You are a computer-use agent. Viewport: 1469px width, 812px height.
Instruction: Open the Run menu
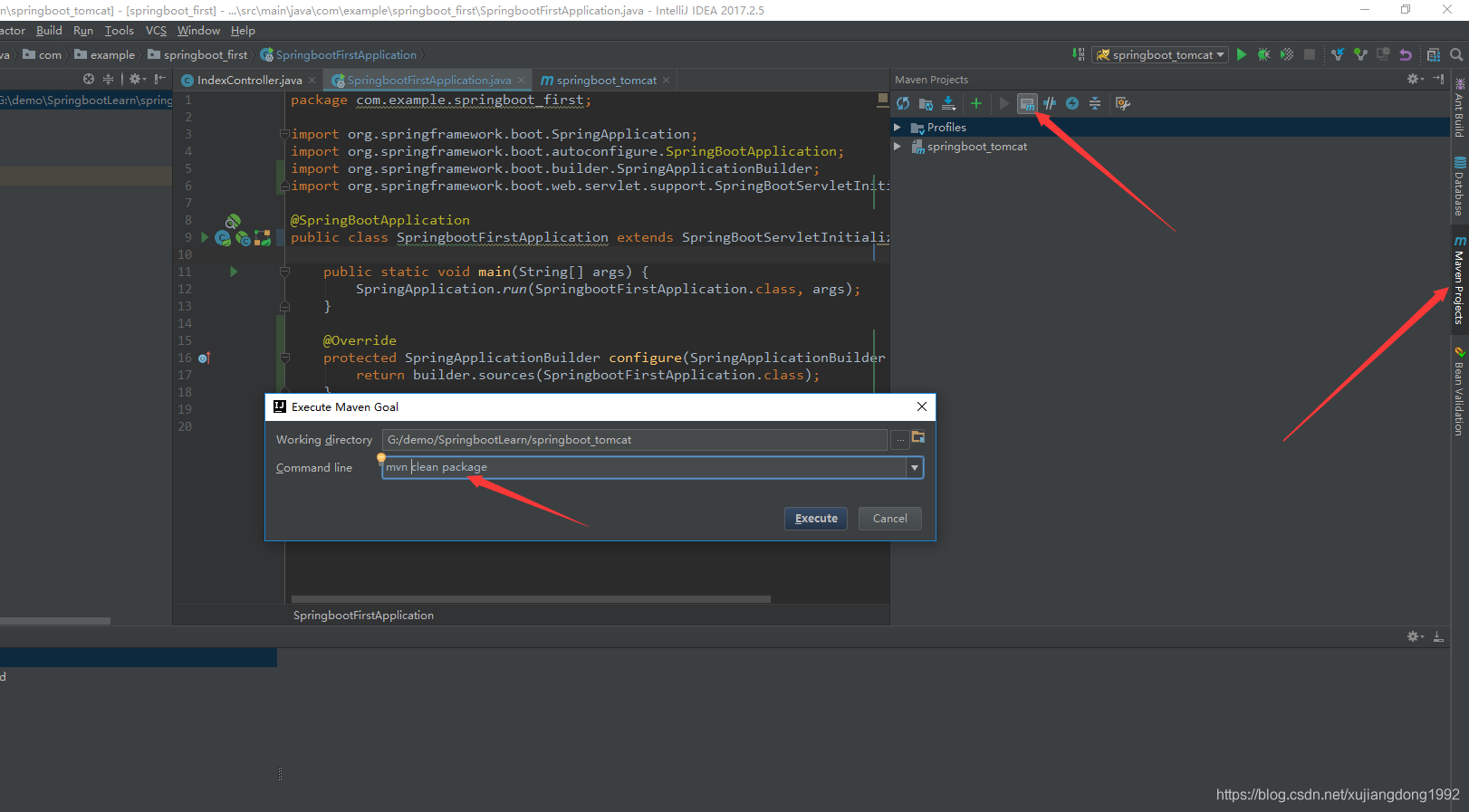(x=83, y=31)
